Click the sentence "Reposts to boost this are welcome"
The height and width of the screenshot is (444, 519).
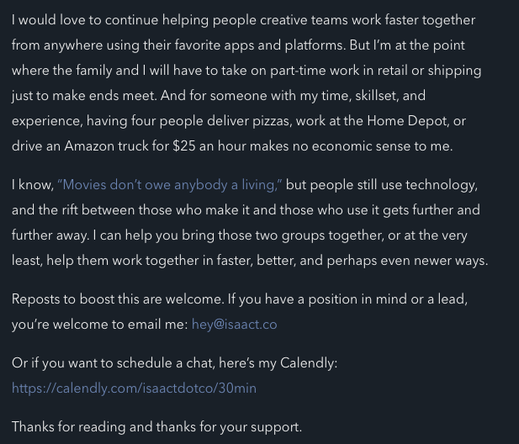118,299
